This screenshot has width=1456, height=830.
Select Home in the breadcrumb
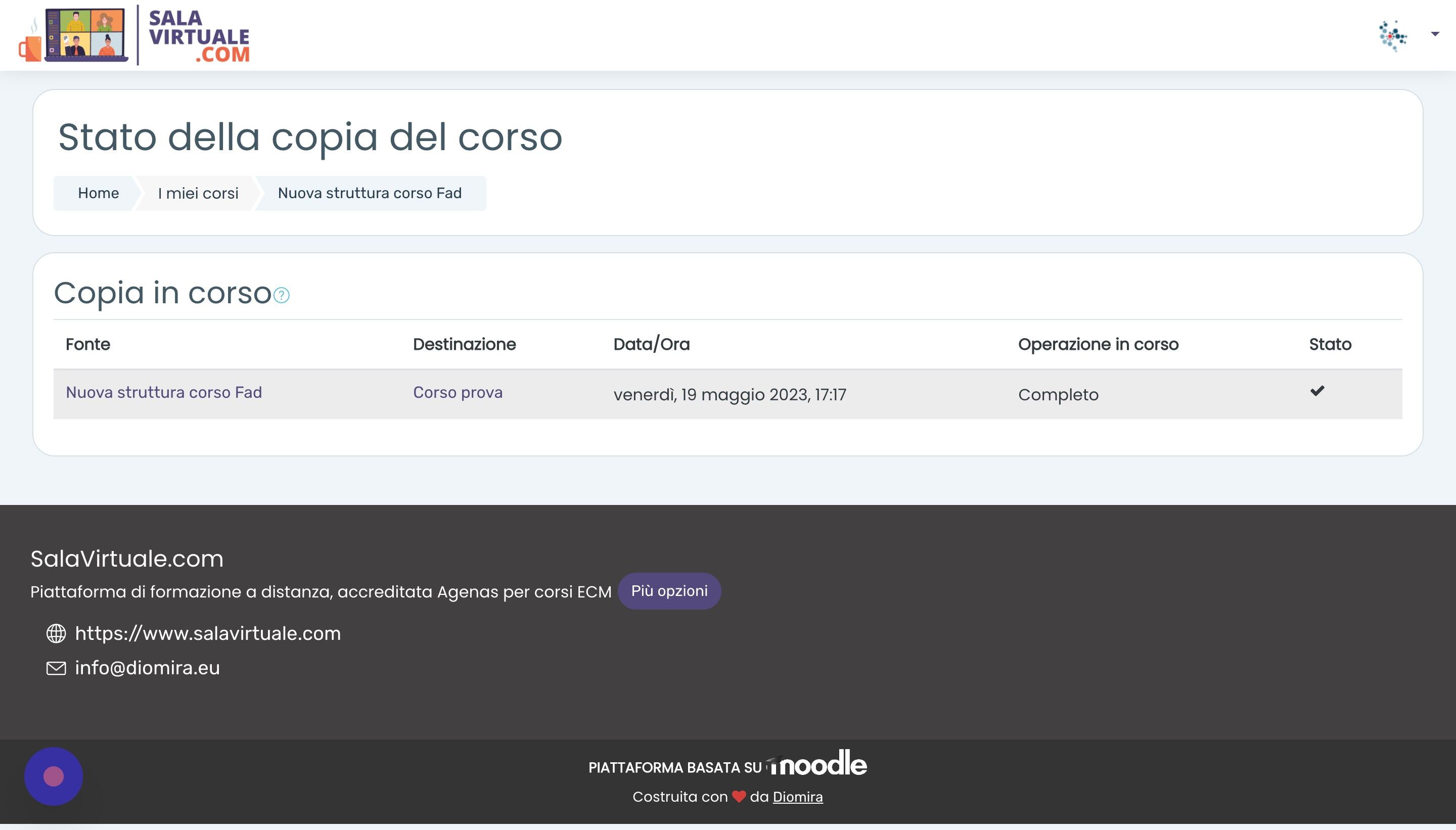point(98,193)
